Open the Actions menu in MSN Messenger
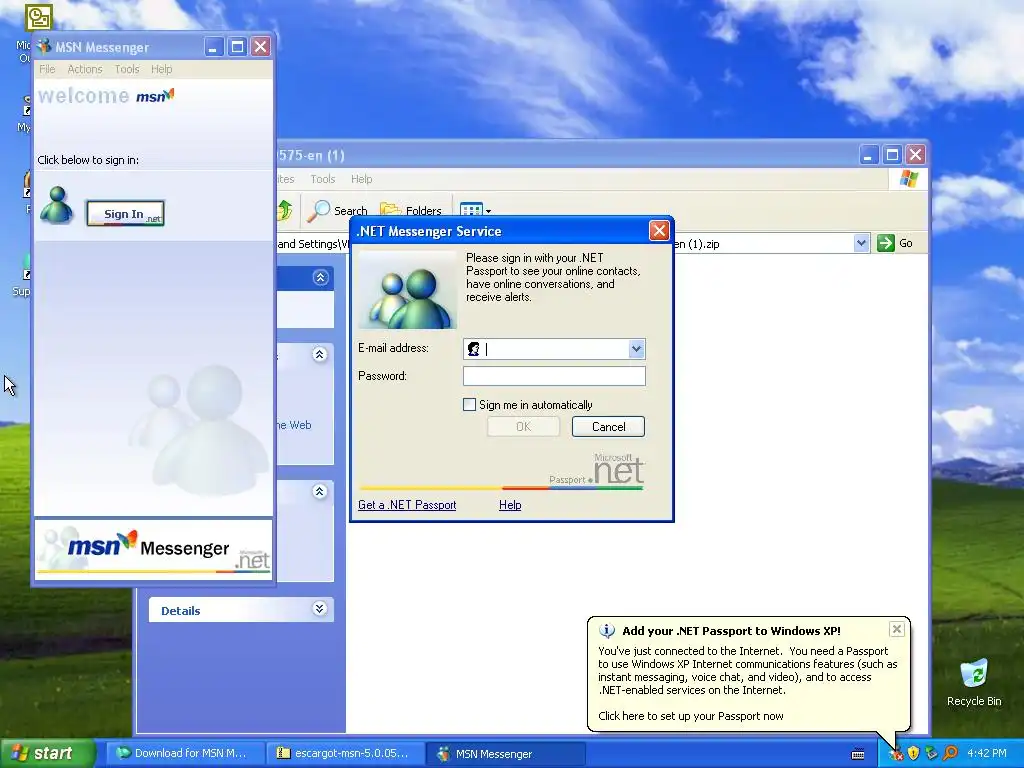Screen dimensions: 1024x768 pyautogui.click(x=85, y=69)
